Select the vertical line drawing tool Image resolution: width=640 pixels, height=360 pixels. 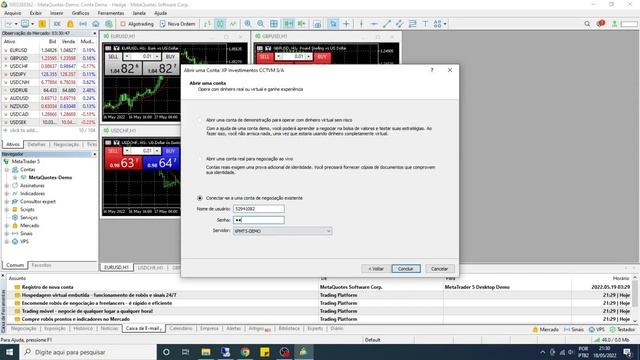click(361, 24)
